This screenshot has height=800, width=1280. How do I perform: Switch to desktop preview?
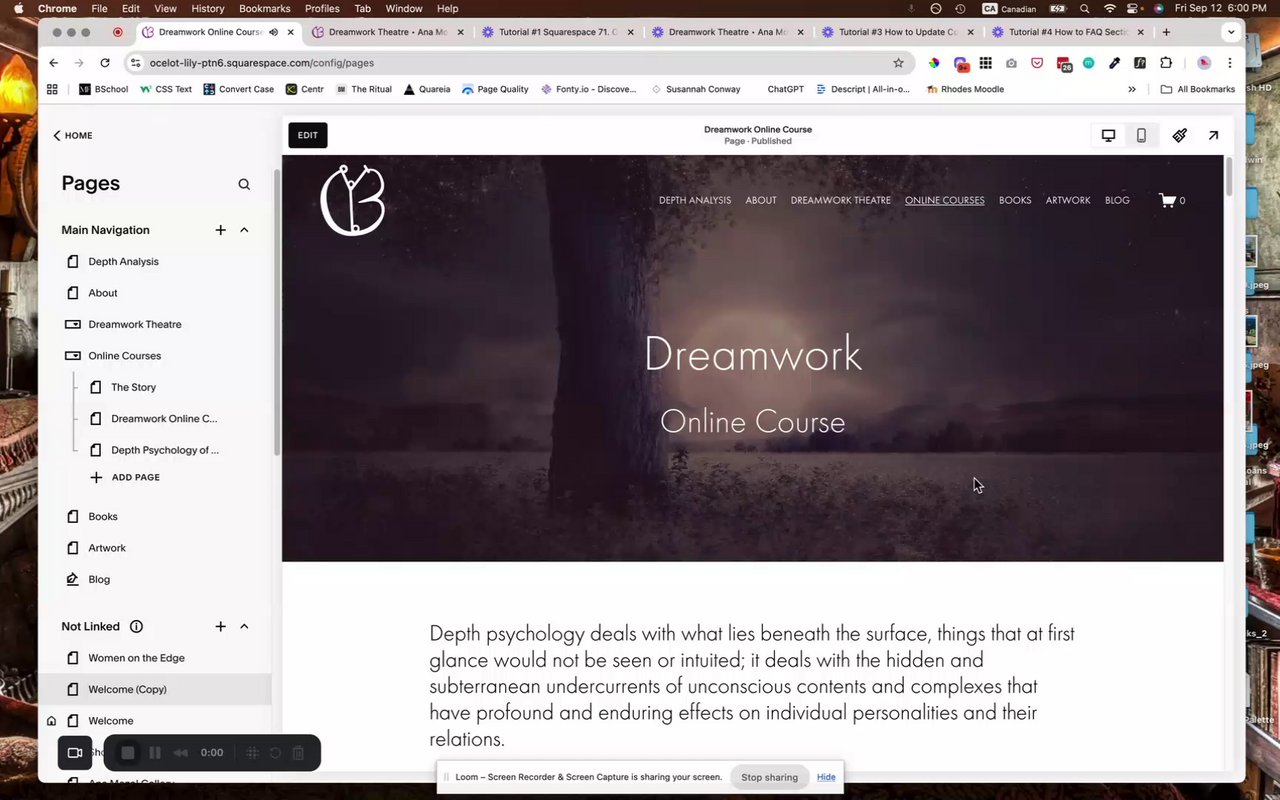1108,135
